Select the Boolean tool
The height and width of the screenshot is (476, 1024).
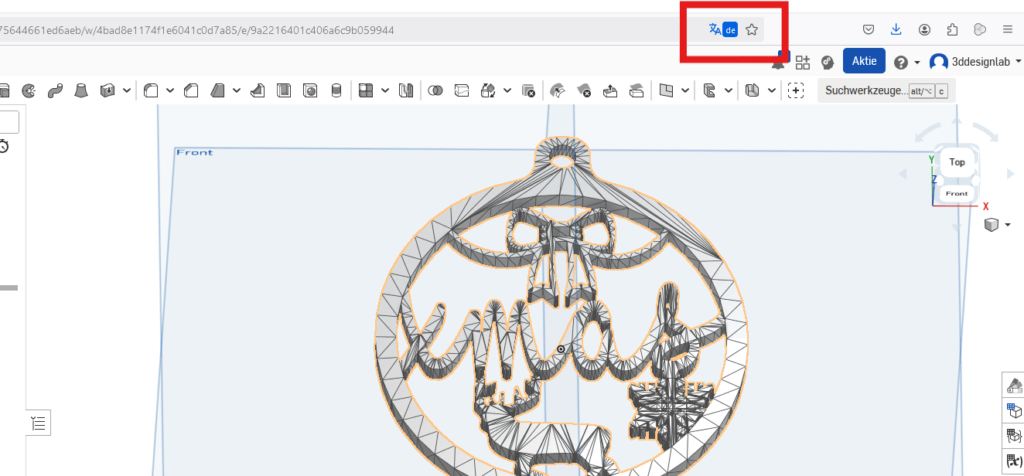(436, 91)
